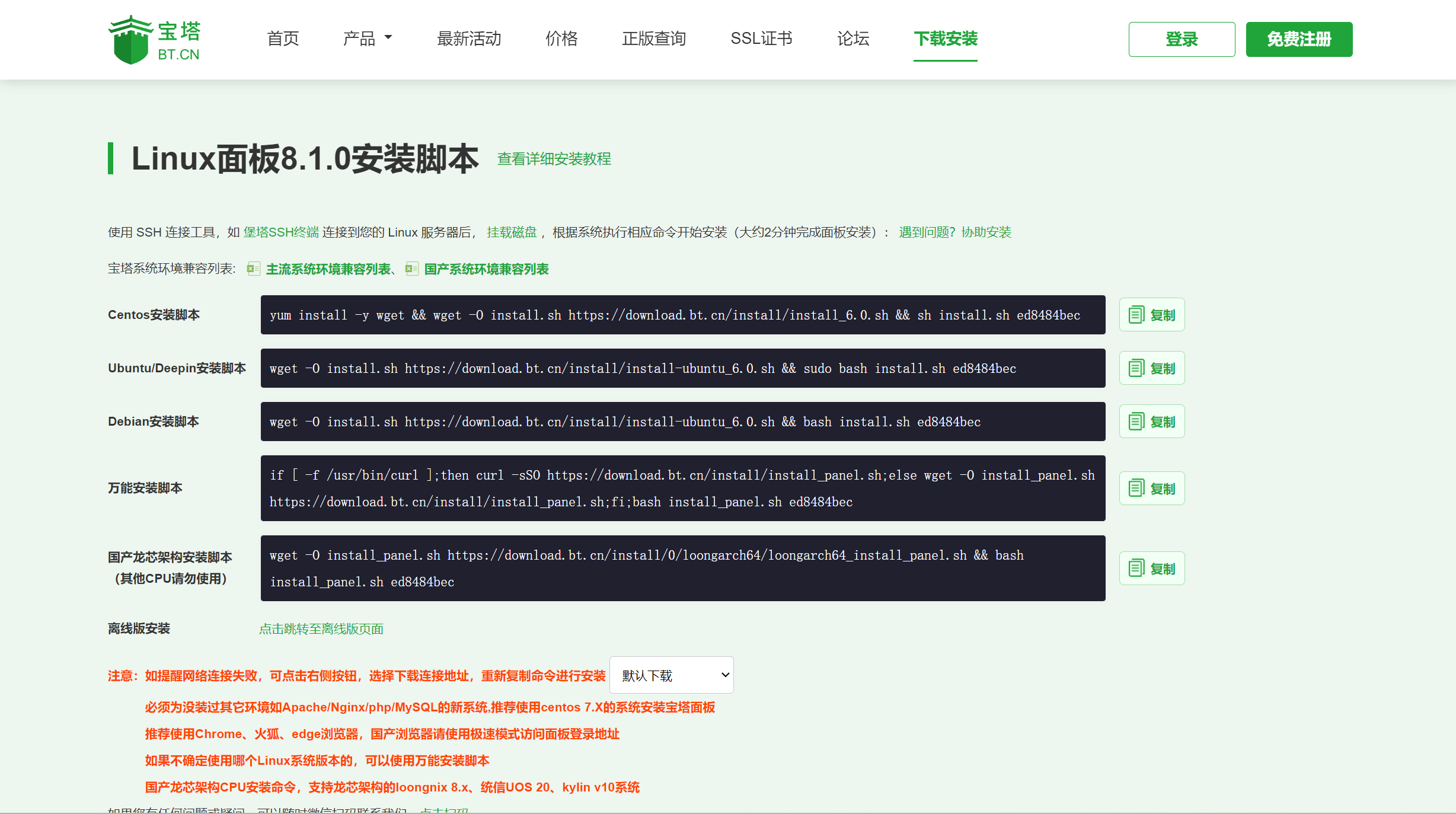This screenshot has height=814, width=1456.
Task: Click the loongarch64 install command box
Action: [683, 569]
